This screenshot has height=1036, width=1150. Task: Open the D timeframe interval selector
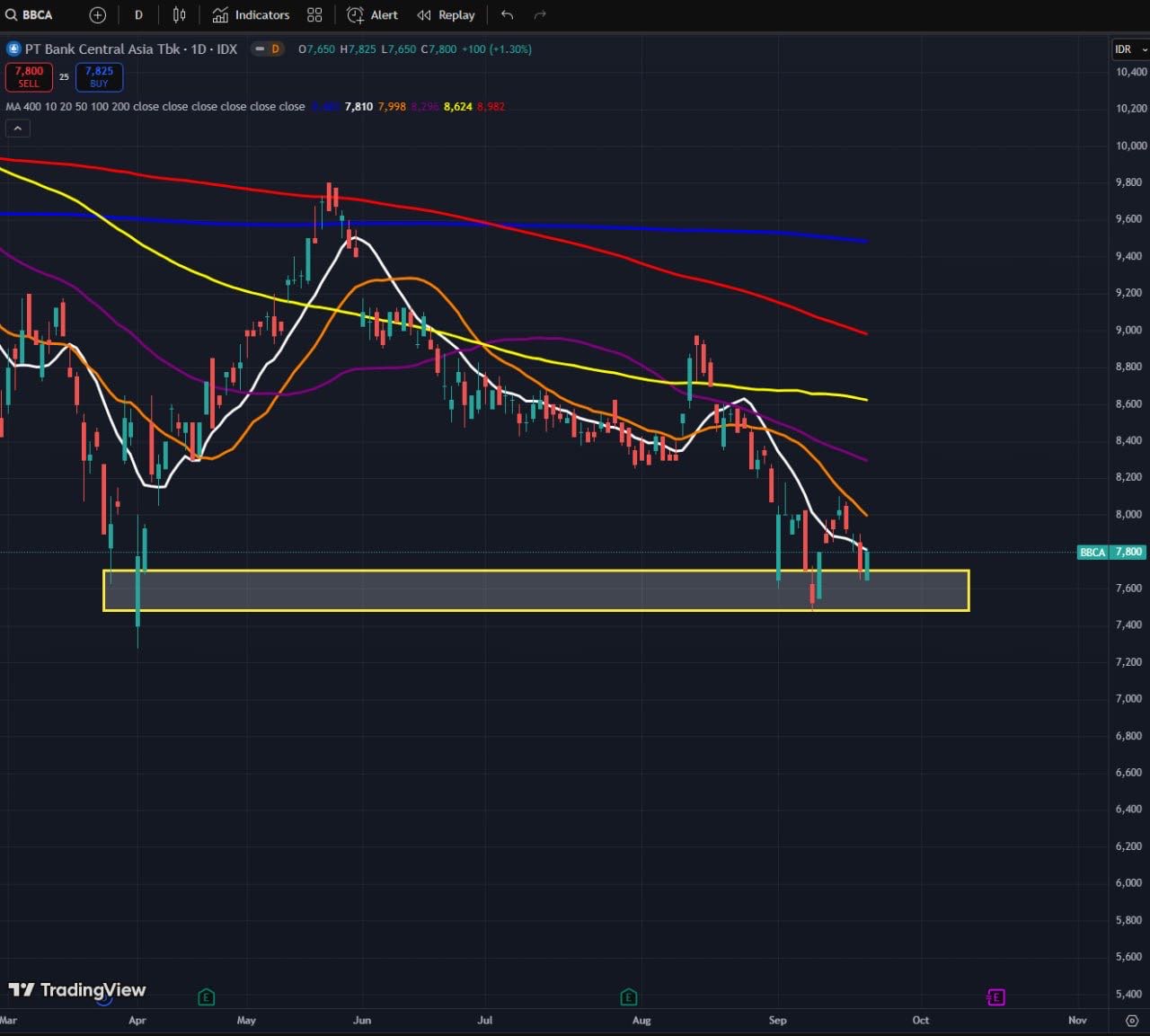tap(138, 15)
